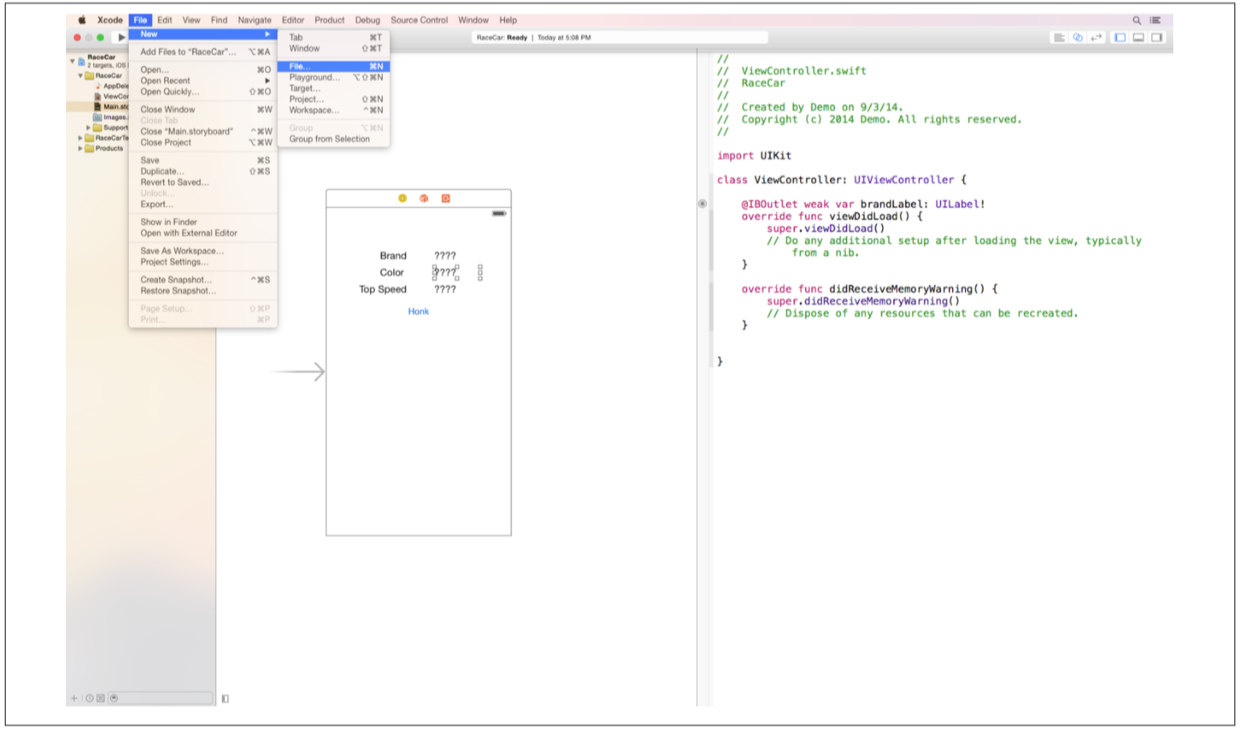Show recent files with clock filter icon
The image size is (1240, 731).
coord(89,698)
